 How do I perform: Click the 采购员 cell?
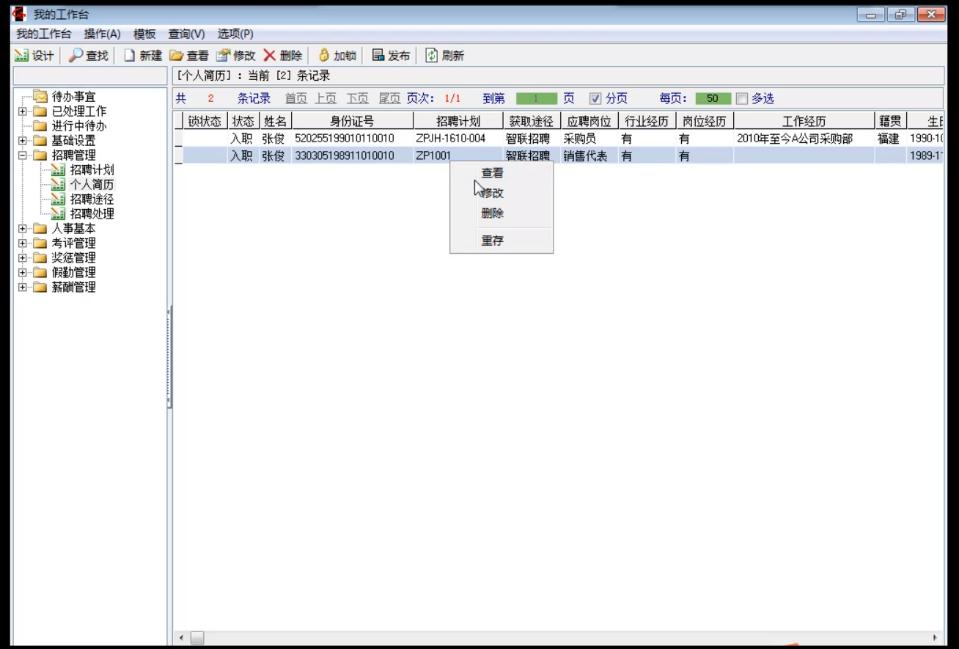(590, 139)
